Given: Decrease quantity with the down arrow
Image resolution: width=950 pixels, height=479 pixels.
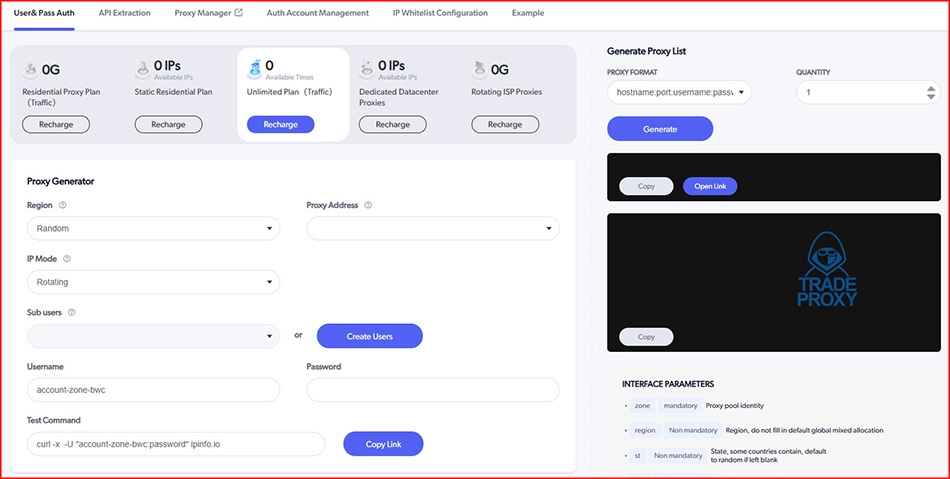Looking at the screenshot, I should point(931,96).
